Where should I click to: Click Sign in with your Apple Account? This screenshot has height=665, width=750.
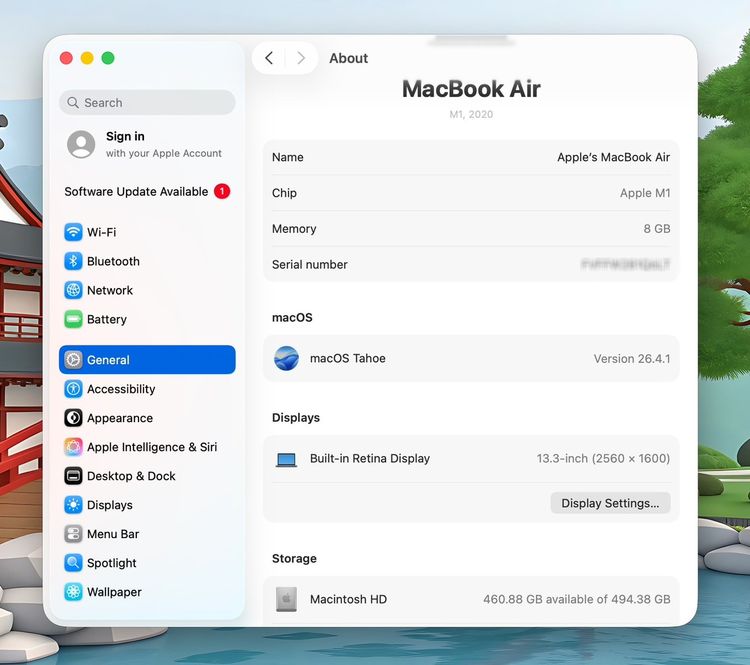(x=147, y=144)
